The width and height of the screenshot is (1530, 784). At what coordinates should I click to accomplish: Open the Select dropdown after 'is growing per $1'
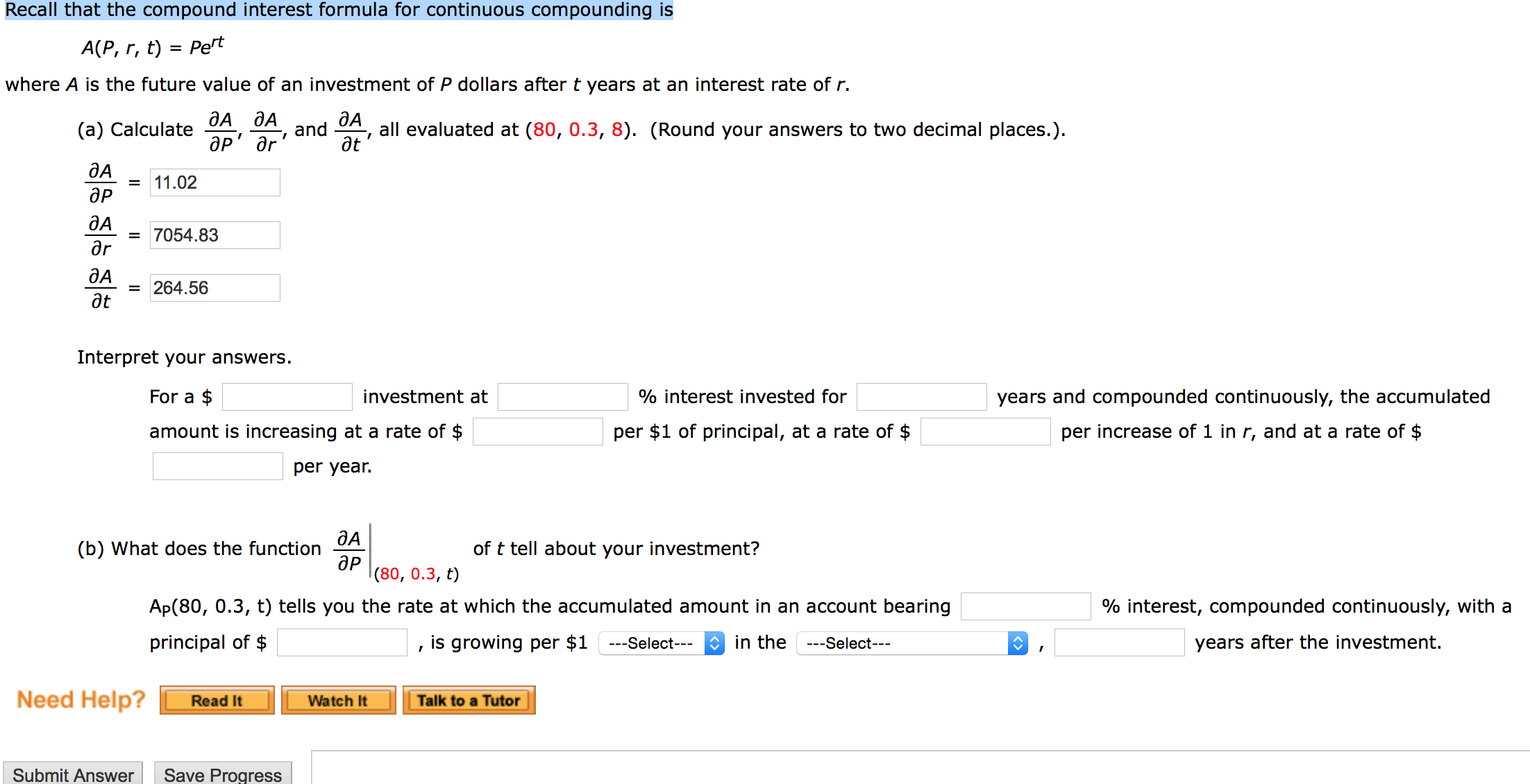(x=662, y=643)
